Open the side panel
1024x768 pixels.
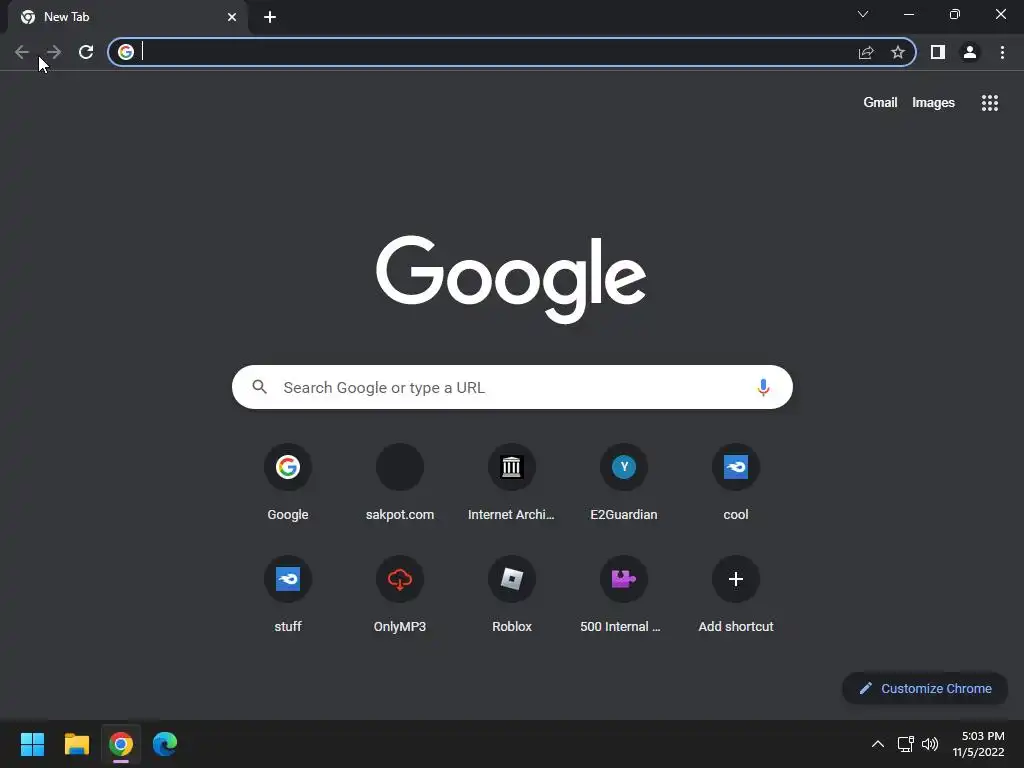tap(938, 52)
